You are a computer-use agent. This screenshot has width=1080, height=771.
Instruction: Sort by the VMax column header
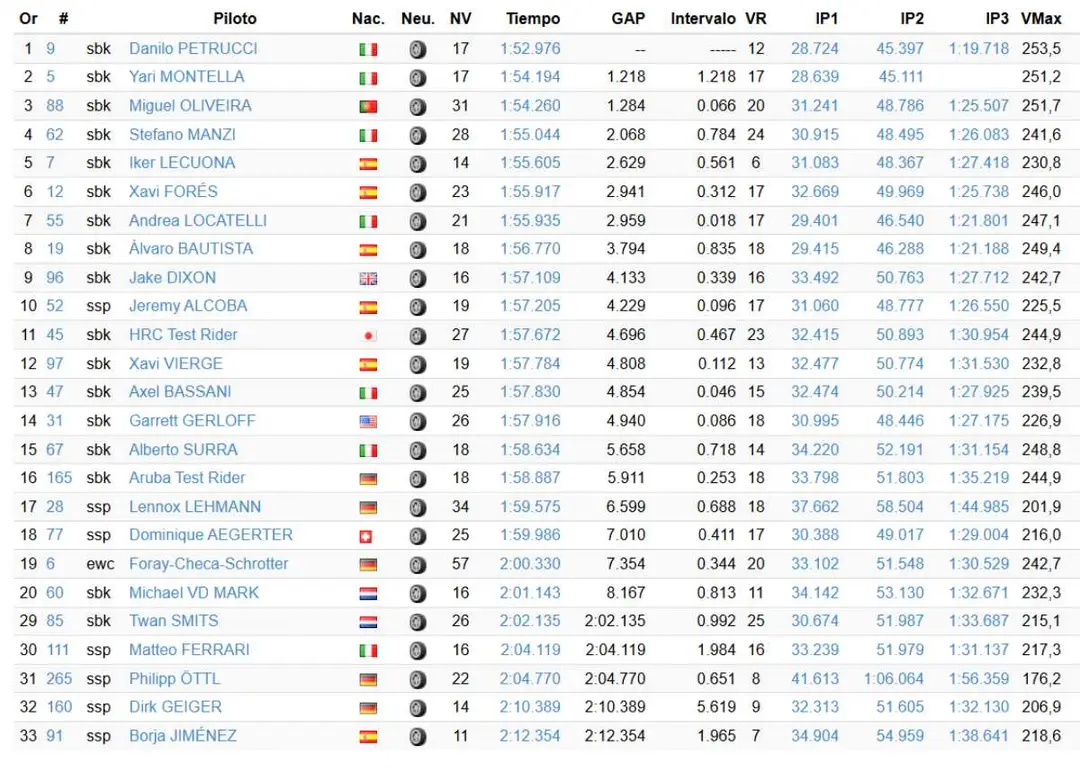1041,19
